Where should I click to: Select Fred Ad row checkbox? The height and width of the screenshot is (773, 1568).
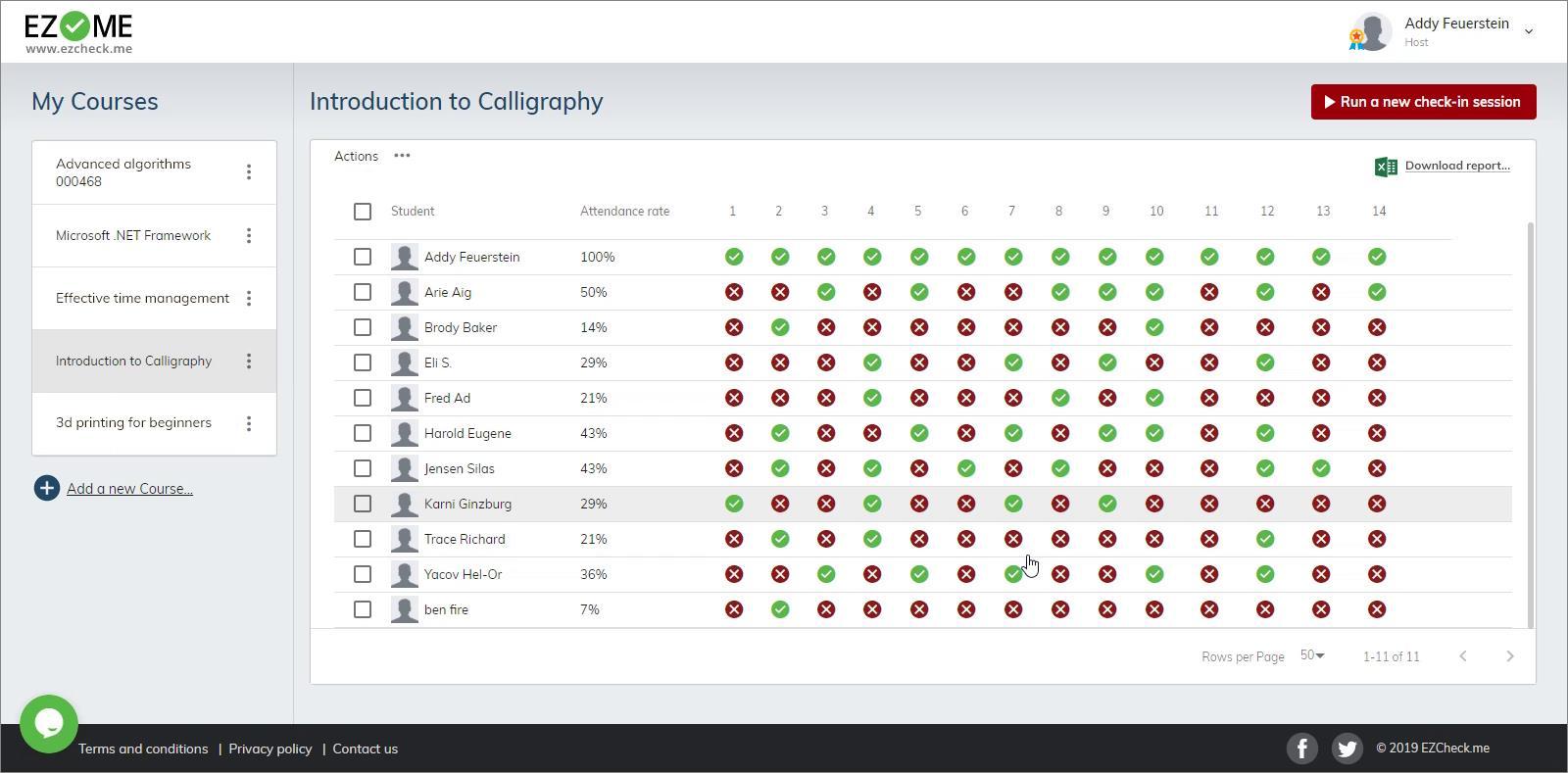(x=363, y=398)
